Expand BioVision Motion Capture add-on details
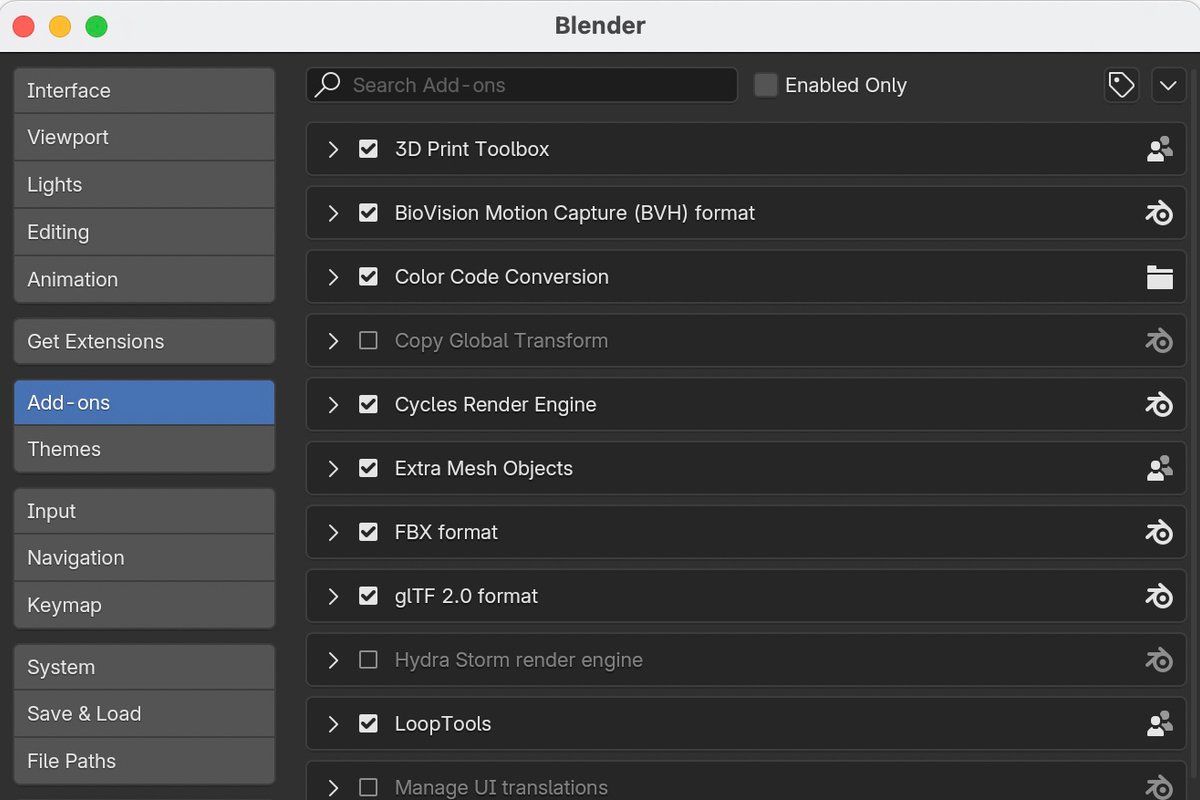The width and height of the screenshot is (1200, 800). click(x=334, y=213)
